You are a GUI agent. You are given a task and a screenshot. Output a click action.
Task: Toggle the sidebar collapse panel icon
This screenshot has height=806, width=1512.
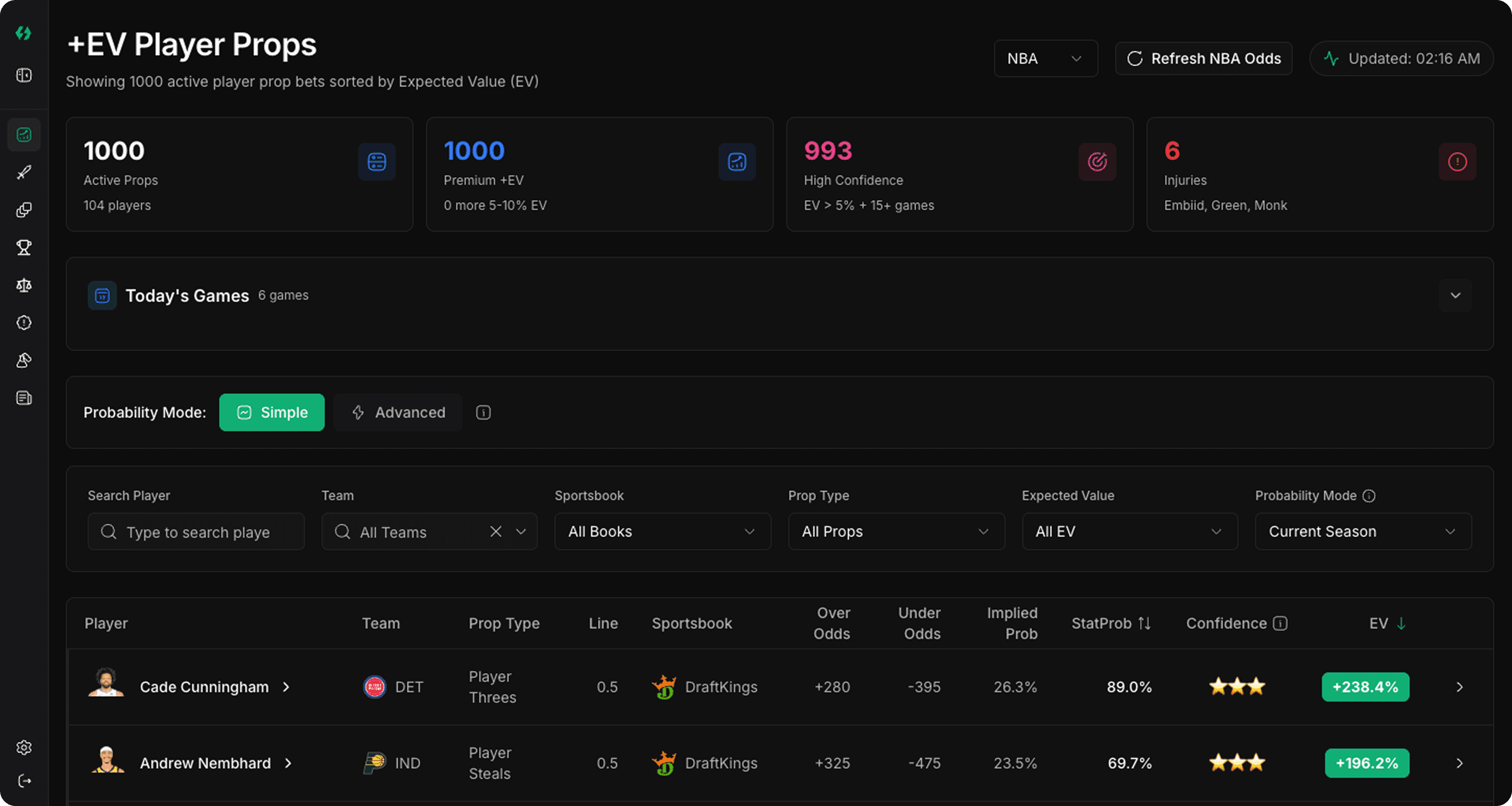point(23,75)
